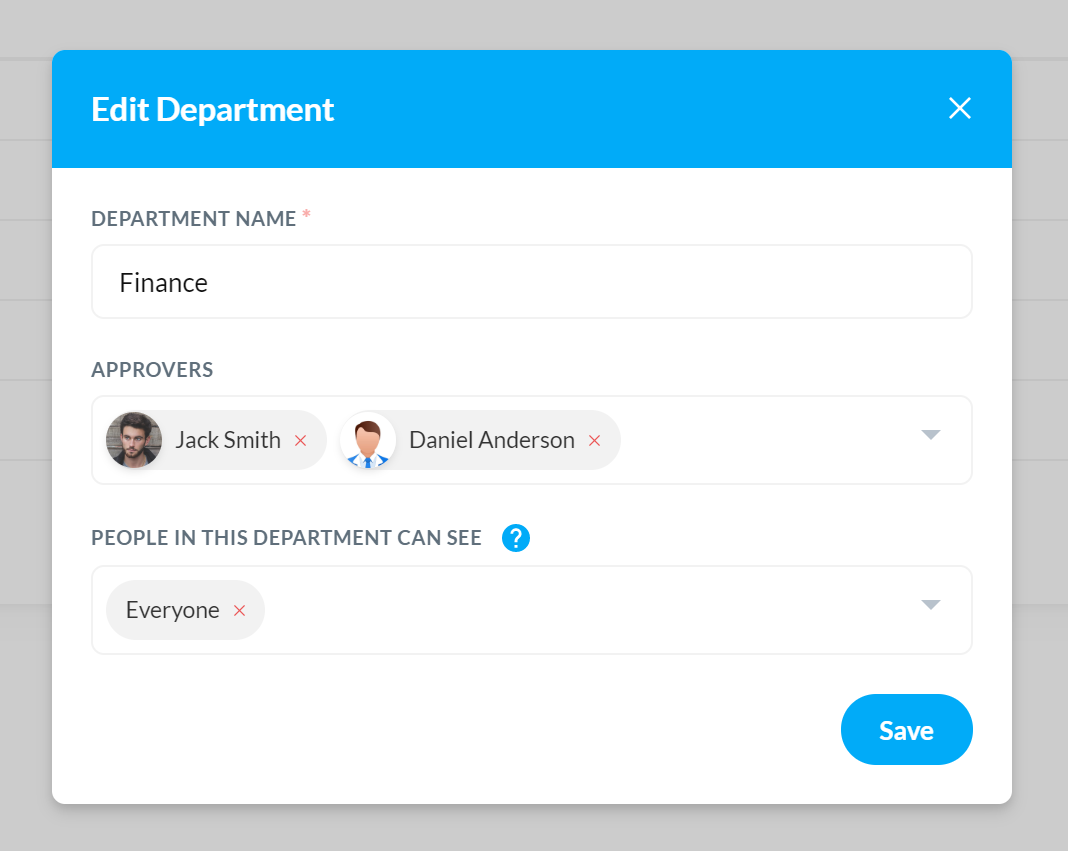Click Daniel Anderson's avatar image
This screenshot has width=1068, height=851.
click(368, 440)
